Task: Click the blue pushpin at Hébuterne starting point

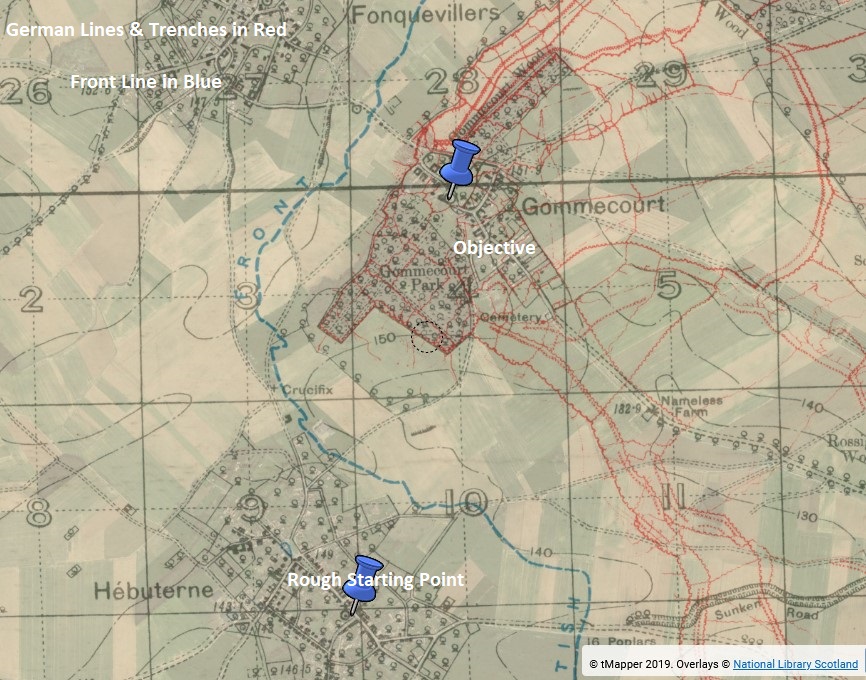Action: pos(361,585)
